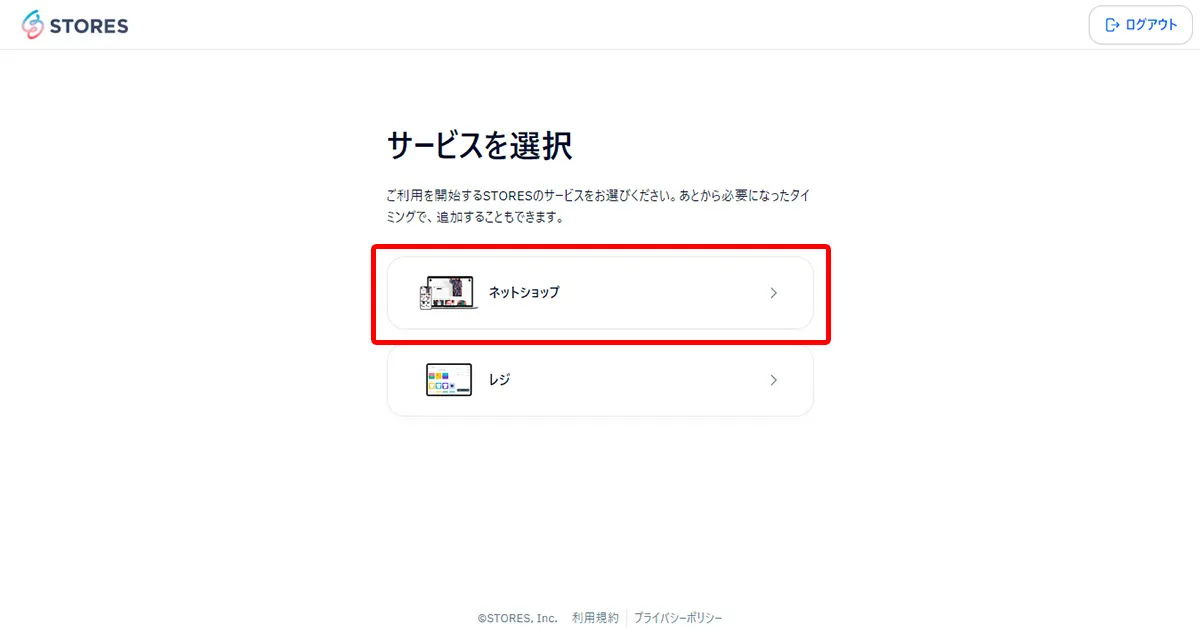Click the pink and blue STORES swirl mark
Screen dimensions: 1200x640
click(x=35, y=24)
